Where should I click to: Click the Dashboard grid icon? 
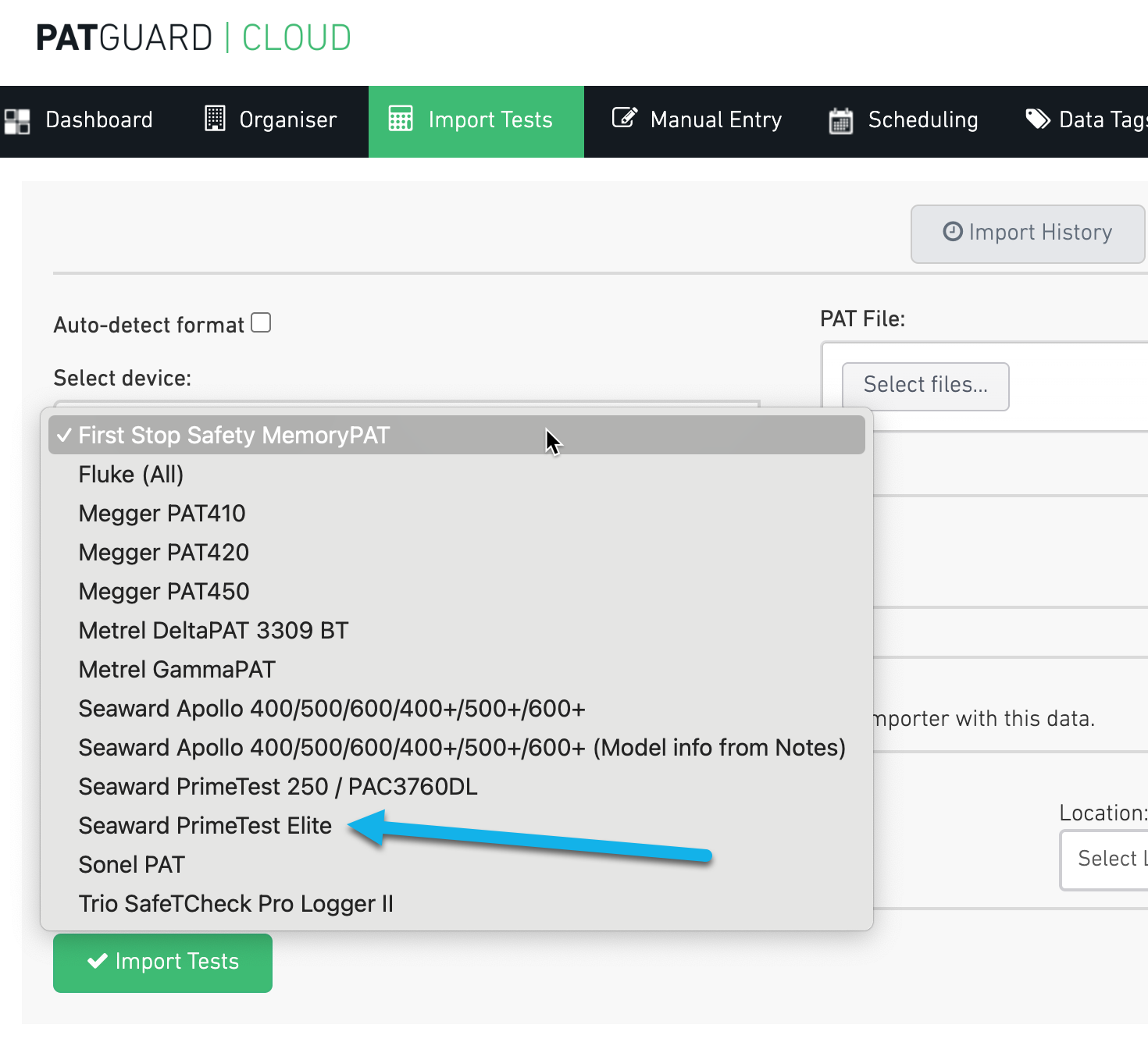point(17,121)
